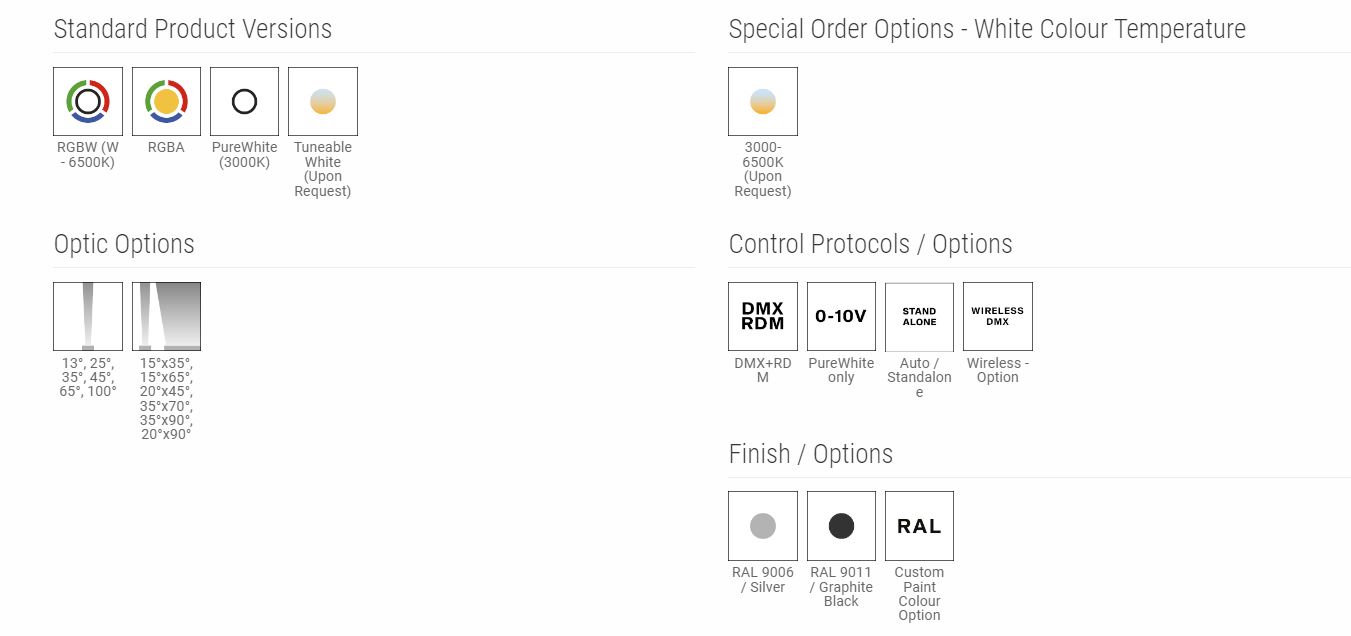
Task: Choose the PureWhite (3000K) icon
Action: [244, 101]
